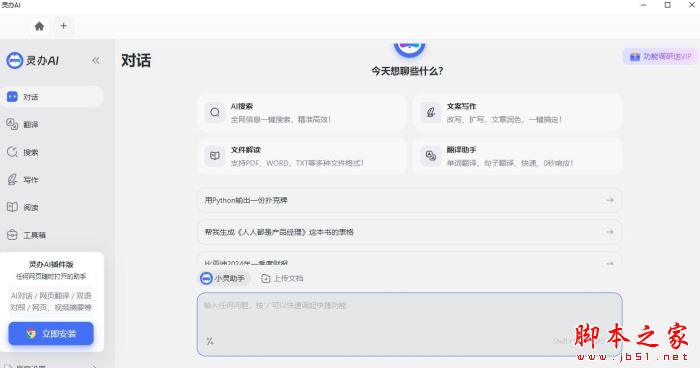Click arrow on the Python prompt row
This screenshot has width=700, height=368.
[x=610, y=201]
